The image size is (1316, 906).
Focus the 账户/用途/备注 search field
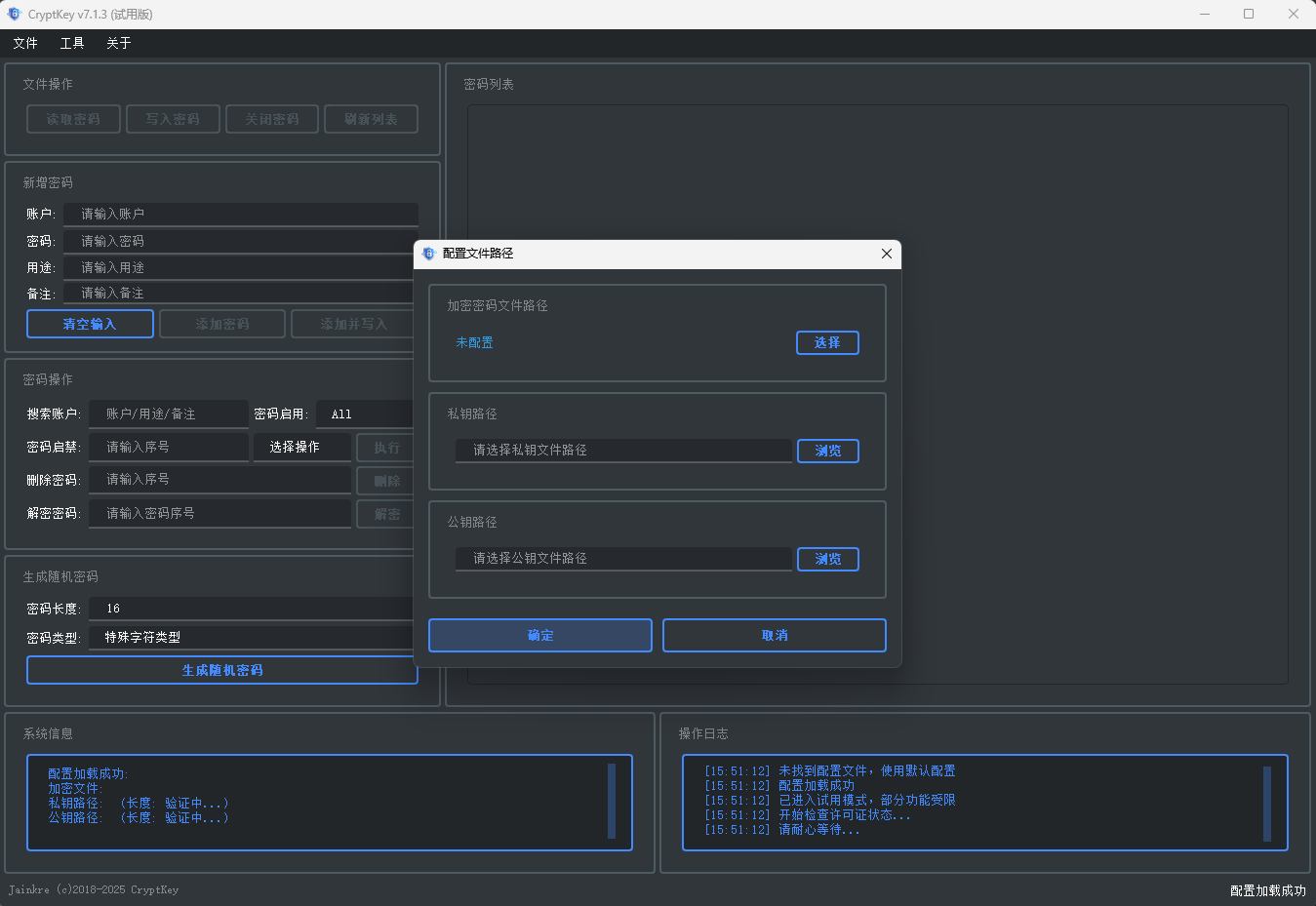169,414
